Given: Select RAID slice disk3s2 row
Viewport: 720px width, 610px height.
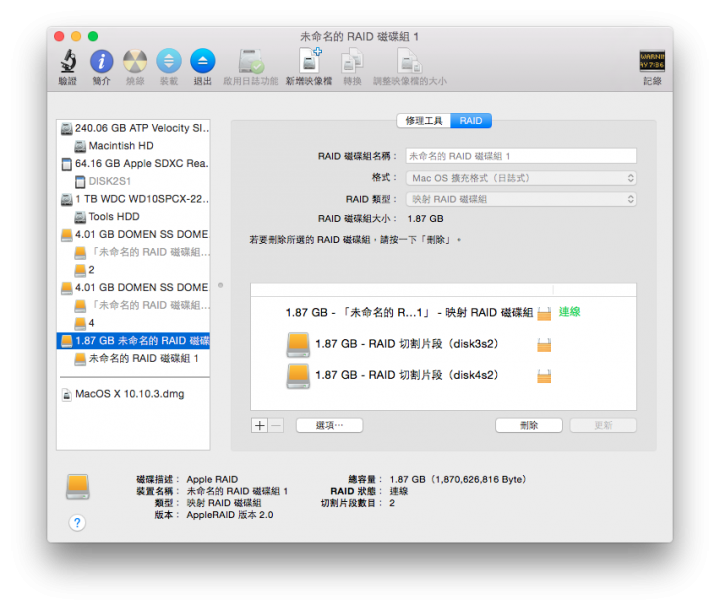Looking at the screenshot, I should 443,344.
